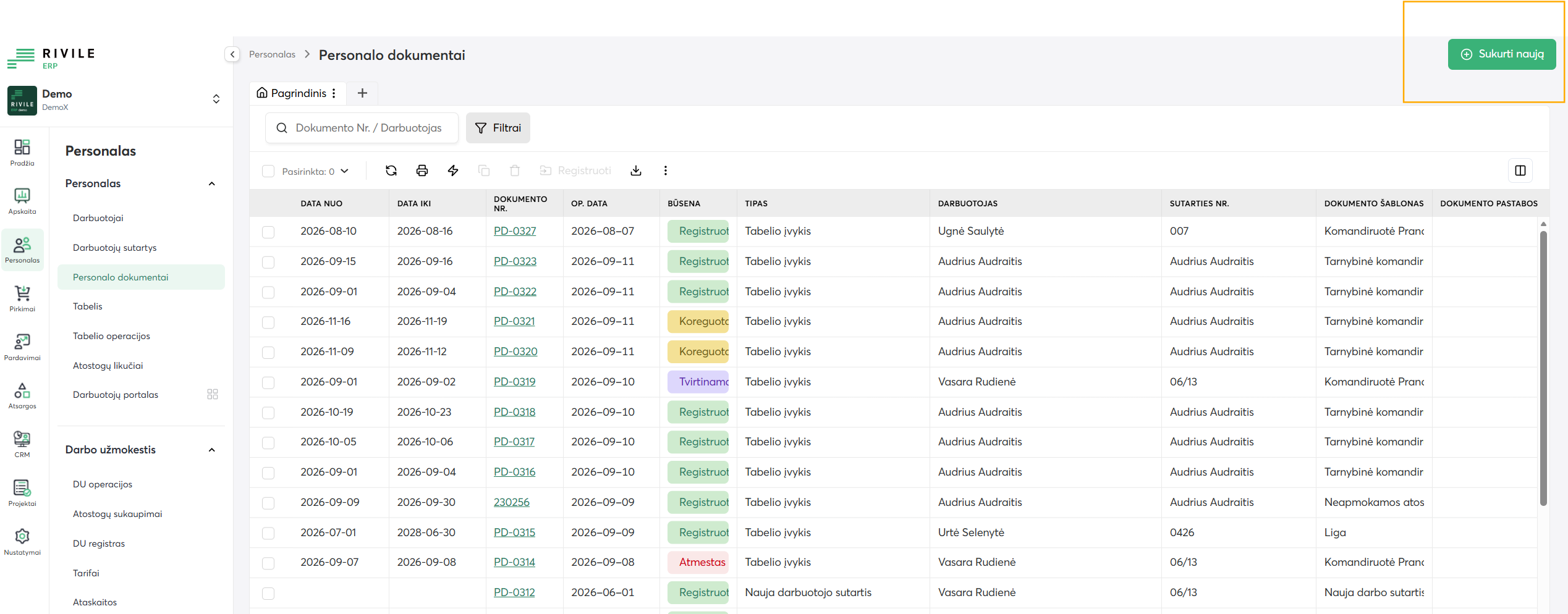Toggle the column layout icon
1568x614 pixels.
[1520, 170]
